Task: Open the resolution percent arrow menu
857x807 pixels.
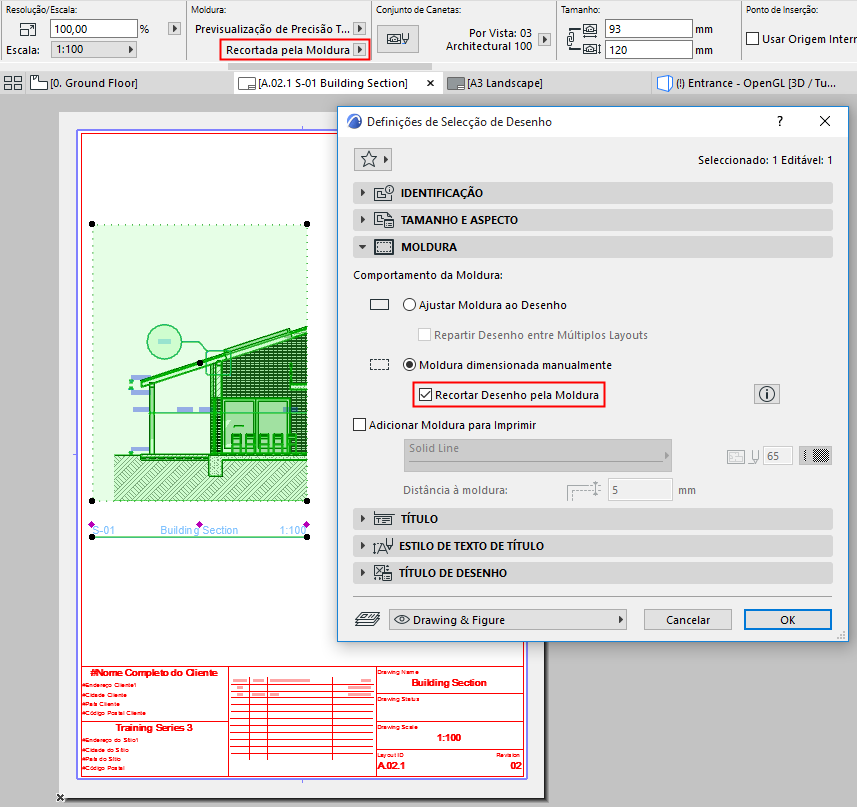Action: point(174,28)
